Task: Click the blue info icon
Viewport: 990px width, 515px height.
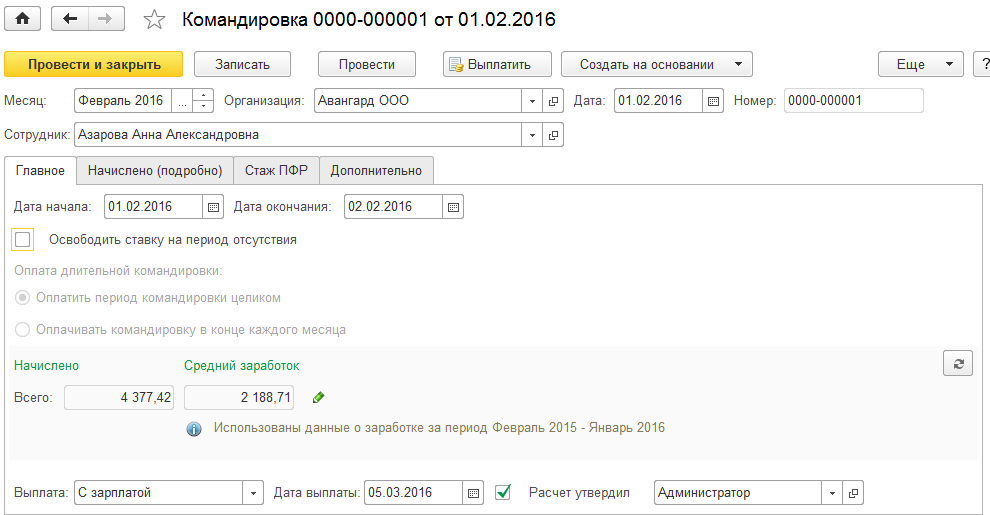Action: coord(194,429)
